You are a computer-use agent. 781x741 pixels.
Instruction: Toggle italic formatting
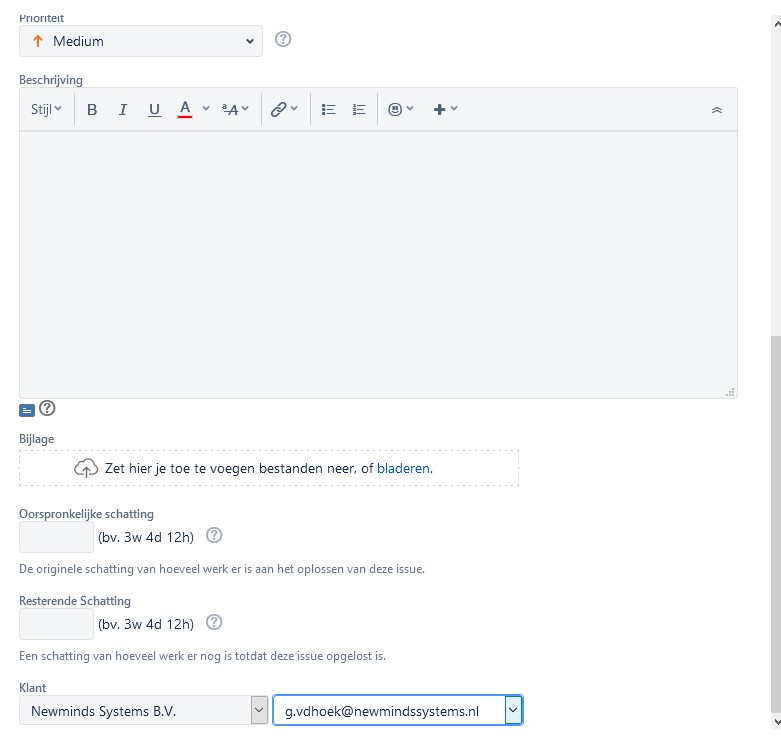coord(123,109)
